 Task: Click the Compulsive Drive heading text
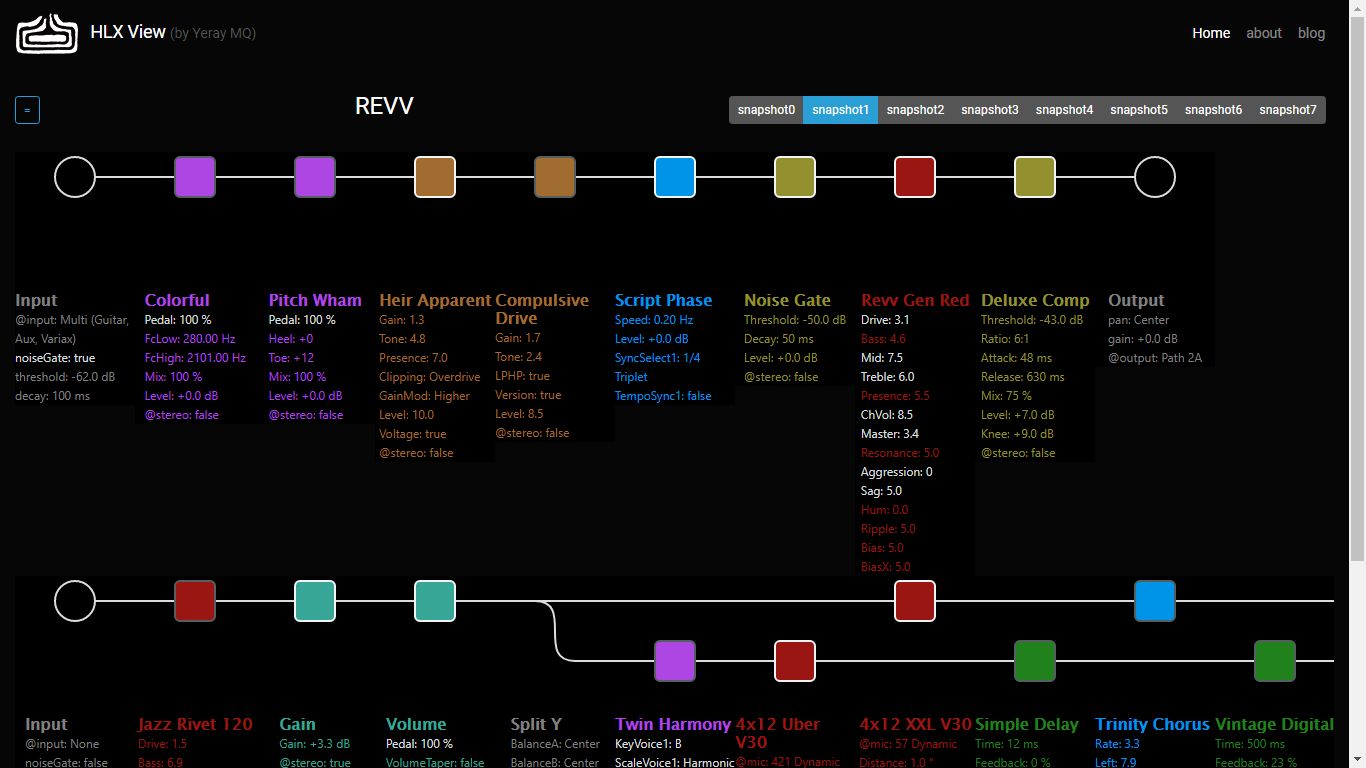click(x=542, y=309)
